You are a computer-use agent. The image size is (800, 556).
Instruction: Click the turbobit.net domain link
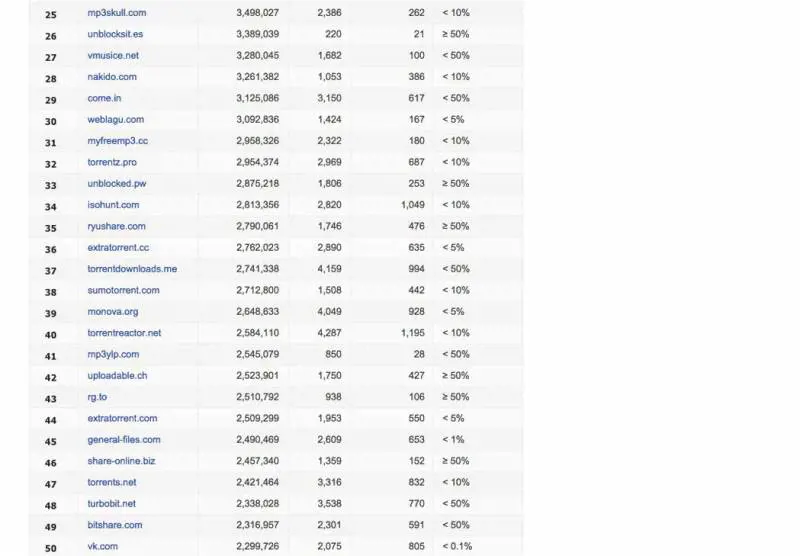[112, 503]
